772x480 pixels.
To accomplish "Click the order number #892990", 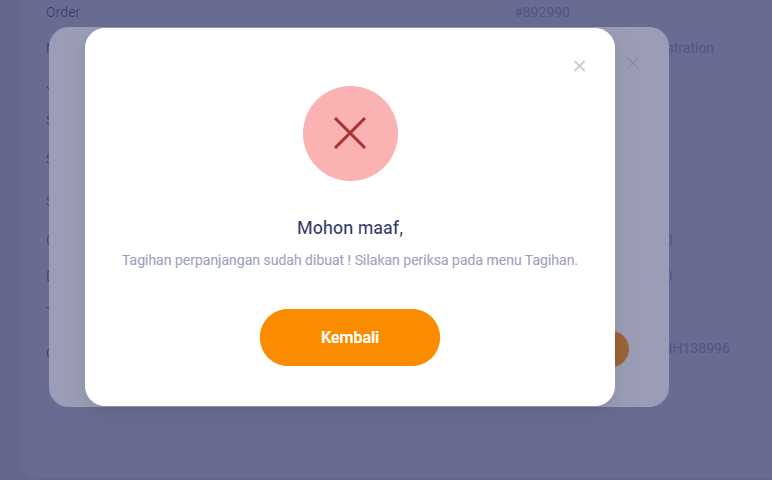I will [542, 12].
